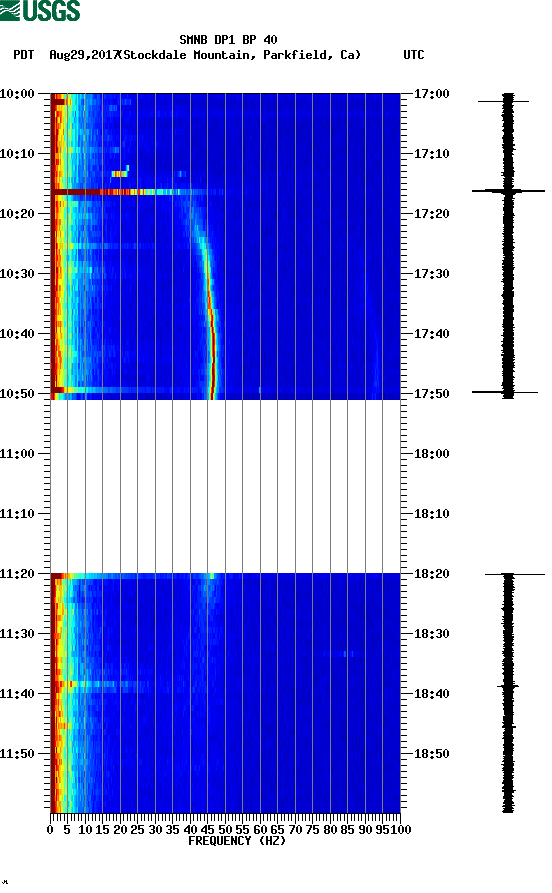Click the 17:00 UTC time label
Screen dimensions: 552x893
431,93
